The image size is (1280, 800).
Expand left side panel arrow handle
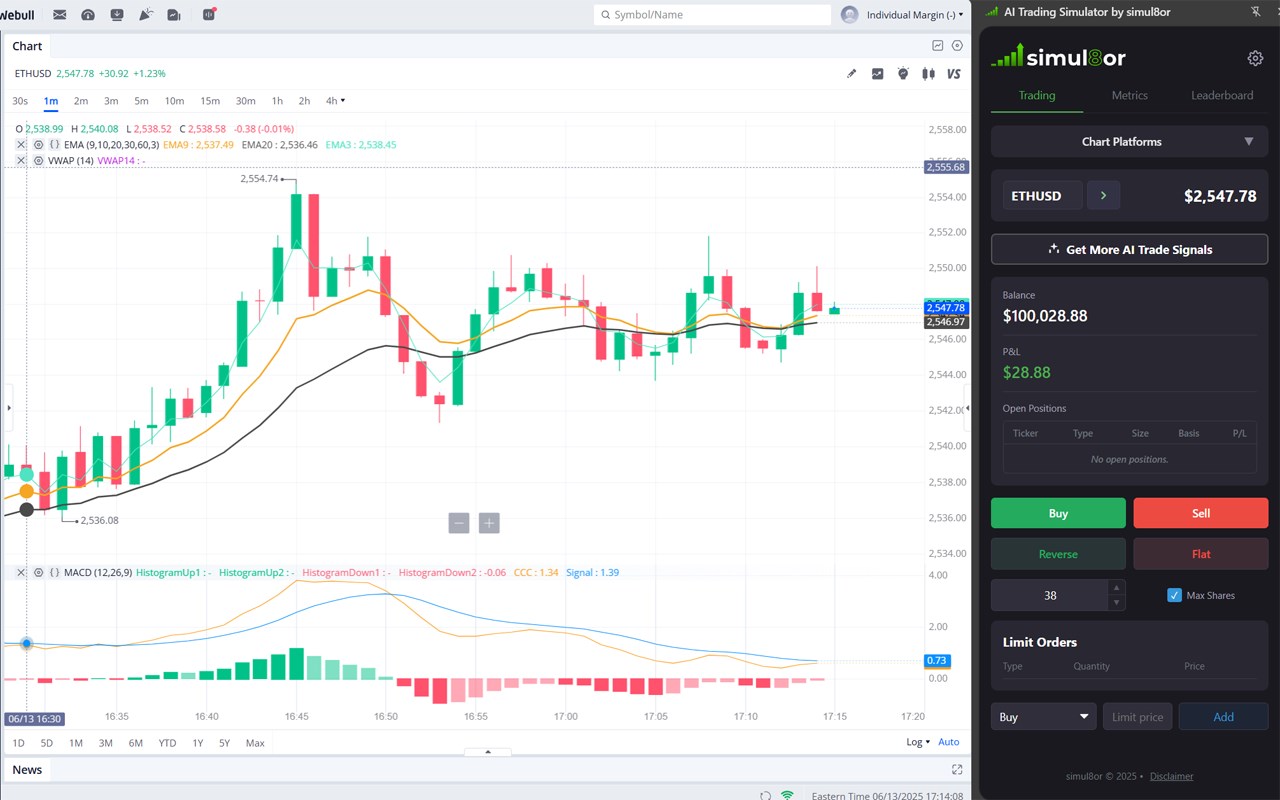pyautogui.click(x=8, y=408)
